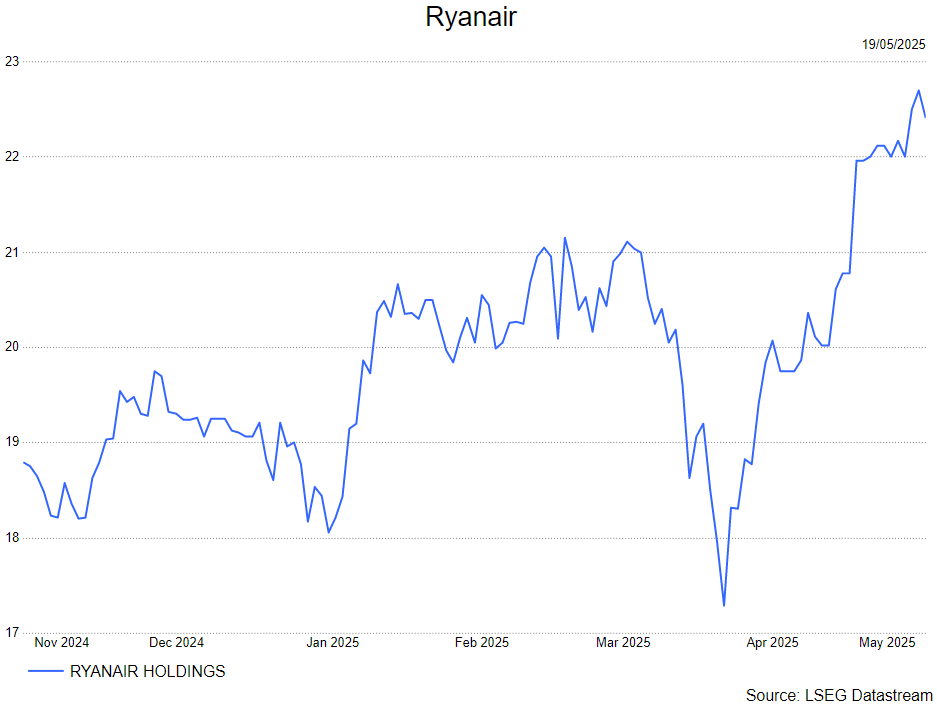
Task: Click the y-axis label 19
Action: tap(13, 442)
